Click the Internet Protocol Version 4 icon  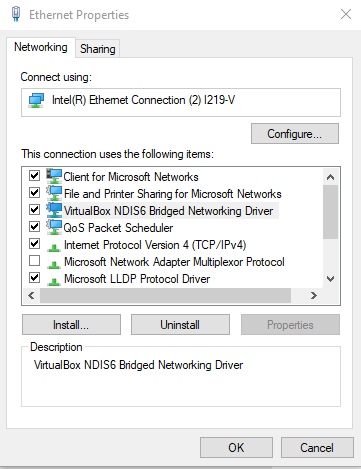click(54, 247)
